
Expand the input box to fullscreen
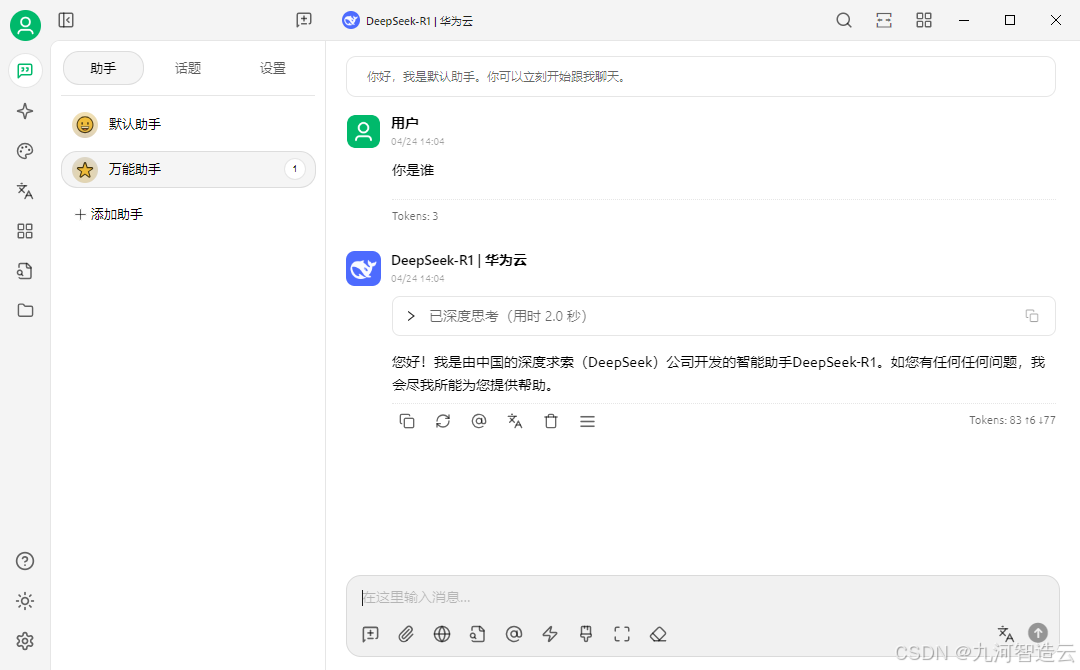(622, 634)
